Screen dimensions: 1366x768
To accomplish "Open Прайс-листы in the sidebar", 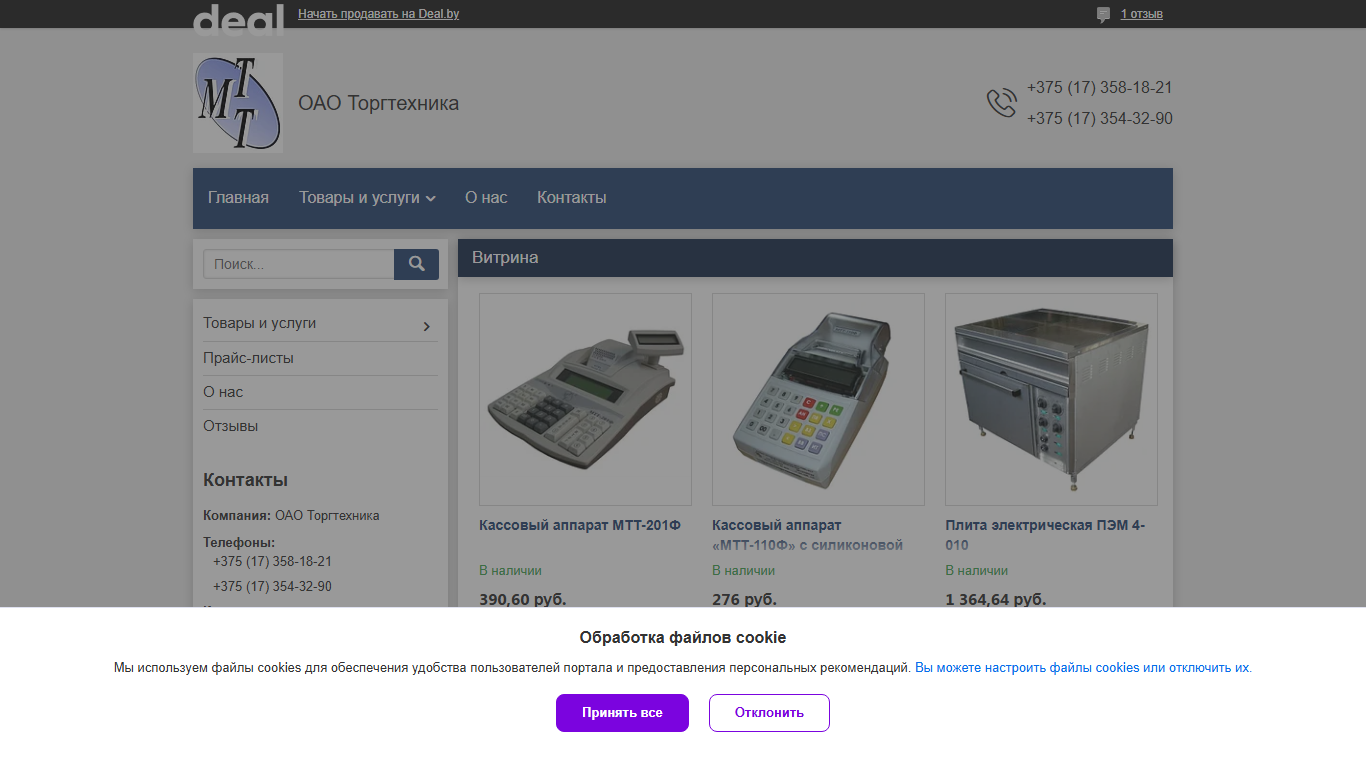I will click(x=249, y=358).
